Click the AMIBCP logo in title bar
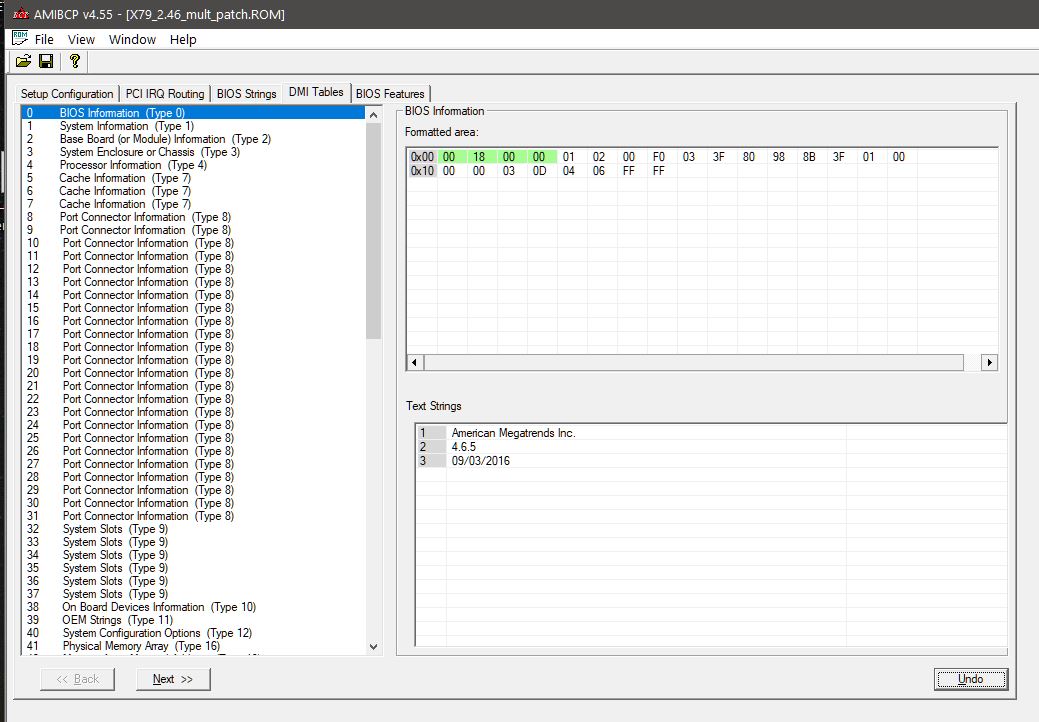 (20, 14)
